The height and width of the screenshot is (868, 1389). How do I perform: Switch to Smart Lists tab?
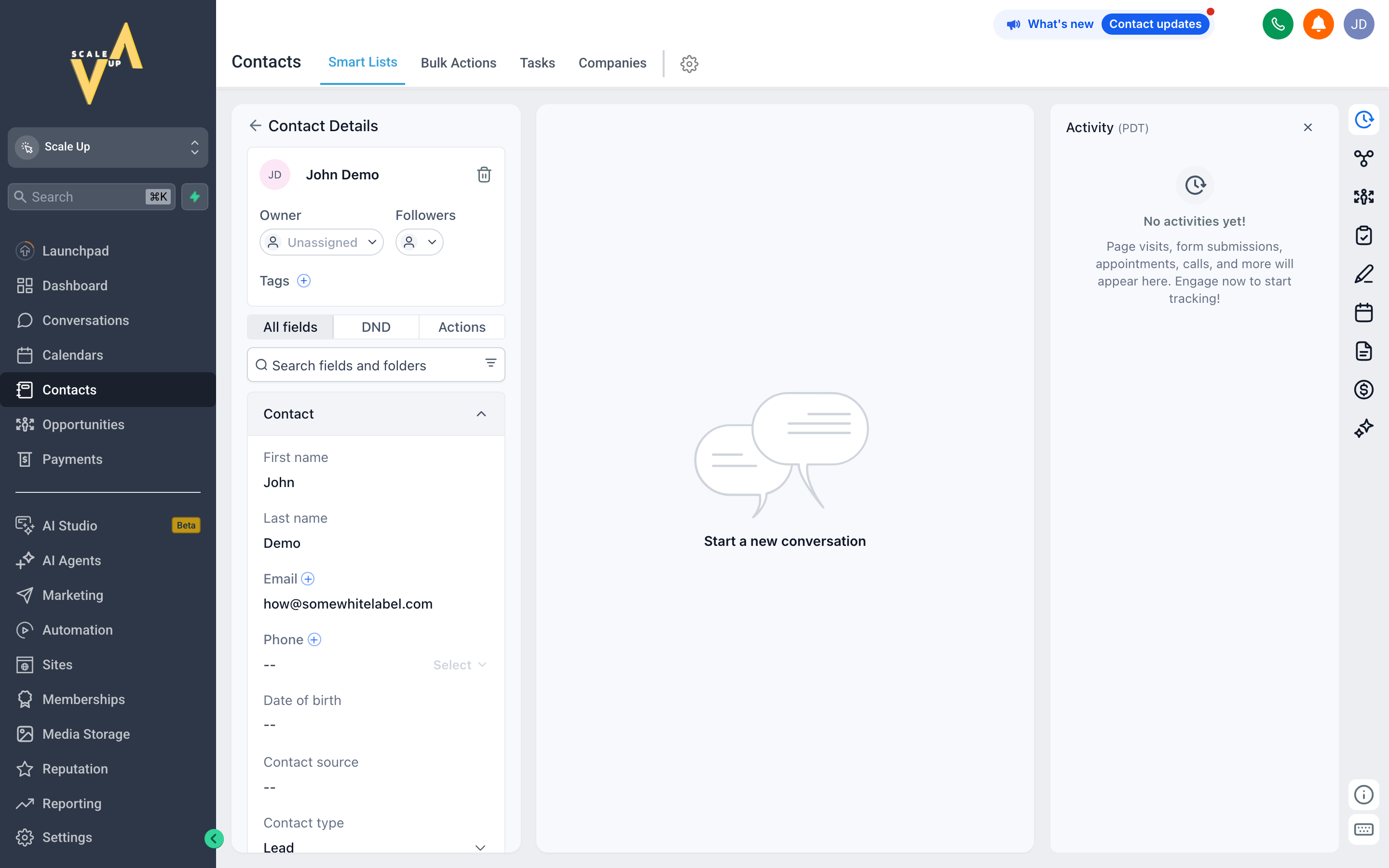click(x=363, y=62)
